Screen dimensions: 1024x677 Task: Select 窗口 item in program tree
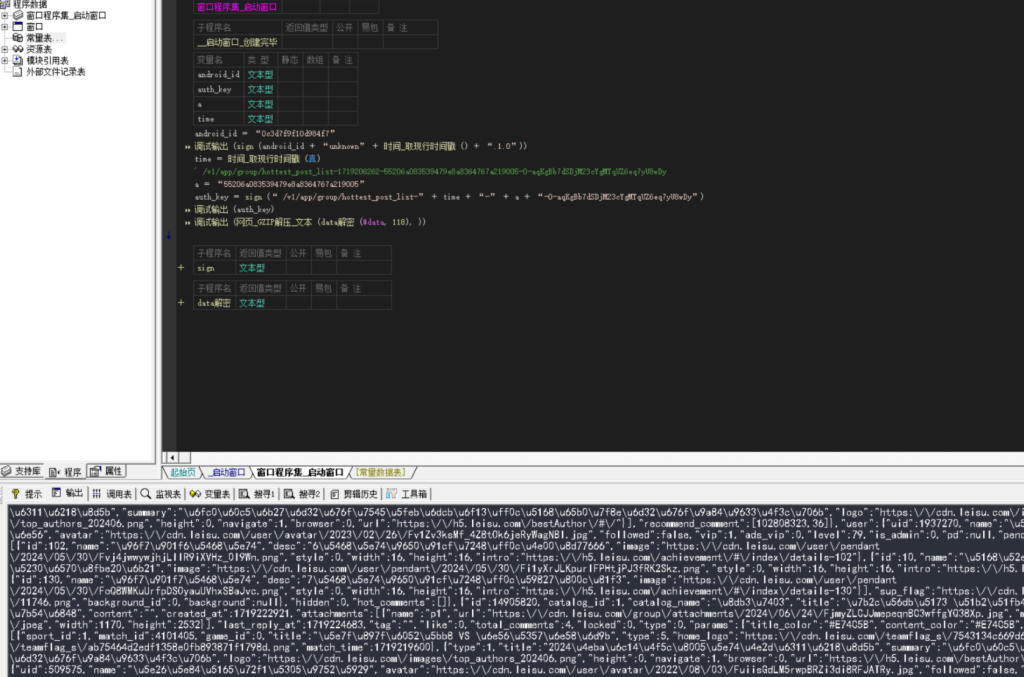35,27
